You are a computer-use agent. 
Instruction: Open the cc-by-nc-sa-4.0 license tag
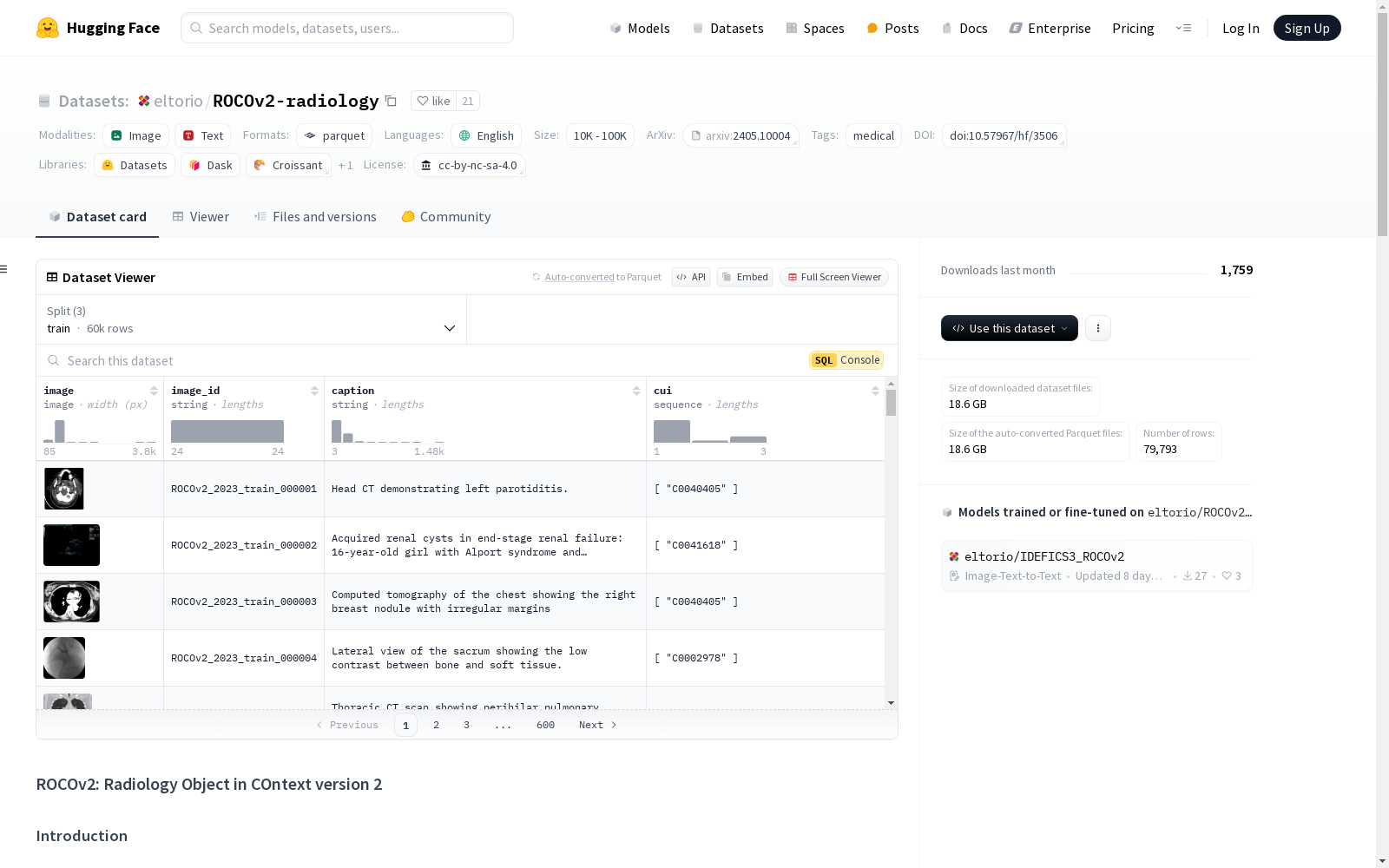point(469,165)
